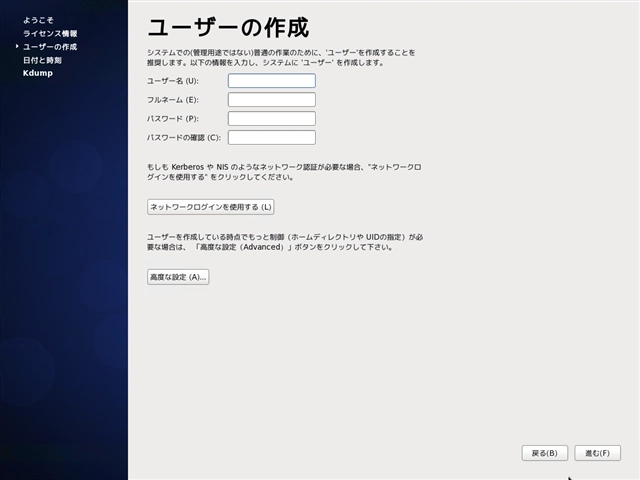
Task: Select ライセンス情報 sidebar step
Action: pos(50,33)
